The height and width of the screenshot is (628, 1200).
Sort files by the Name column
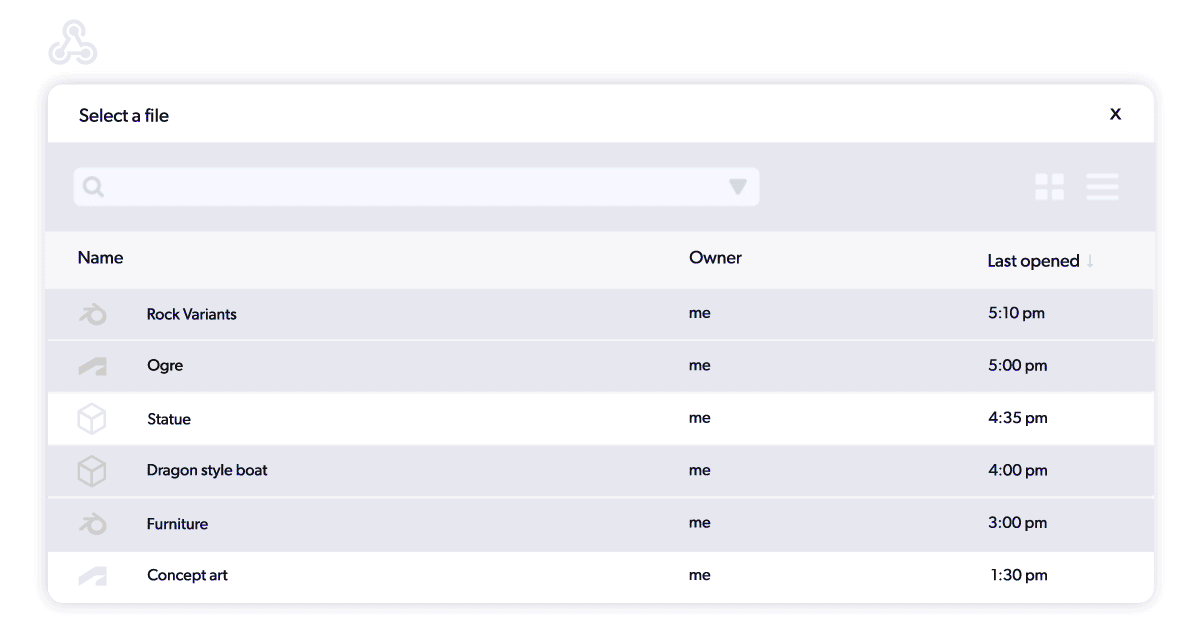click(100, 258)
